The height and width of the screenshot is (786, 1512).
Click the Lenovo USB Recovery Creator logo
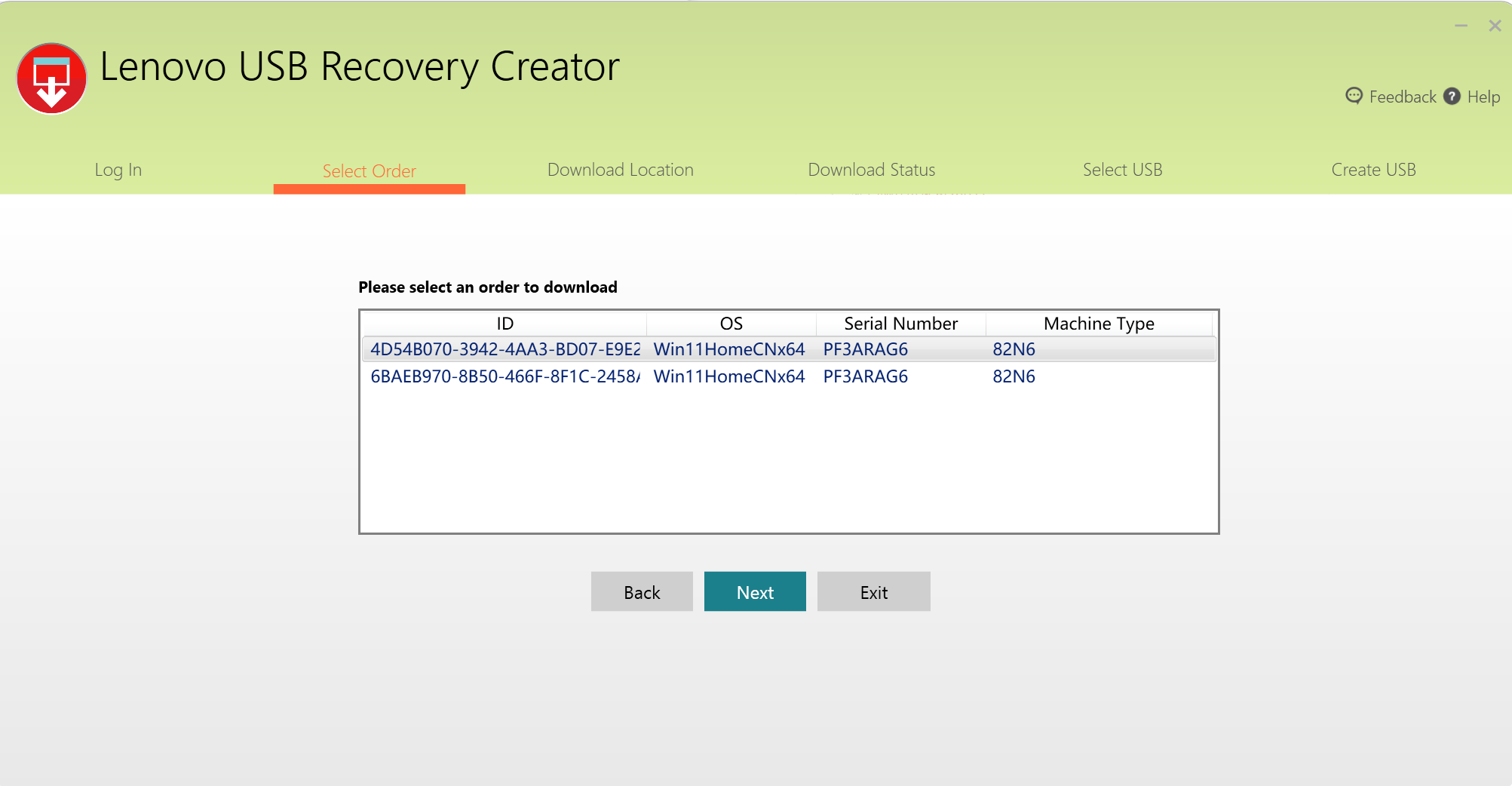pos(51,78)
